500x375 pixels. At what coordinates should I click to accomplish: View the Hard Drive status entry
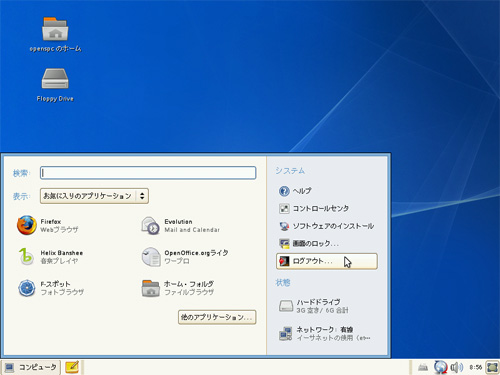tap(313, 306)
